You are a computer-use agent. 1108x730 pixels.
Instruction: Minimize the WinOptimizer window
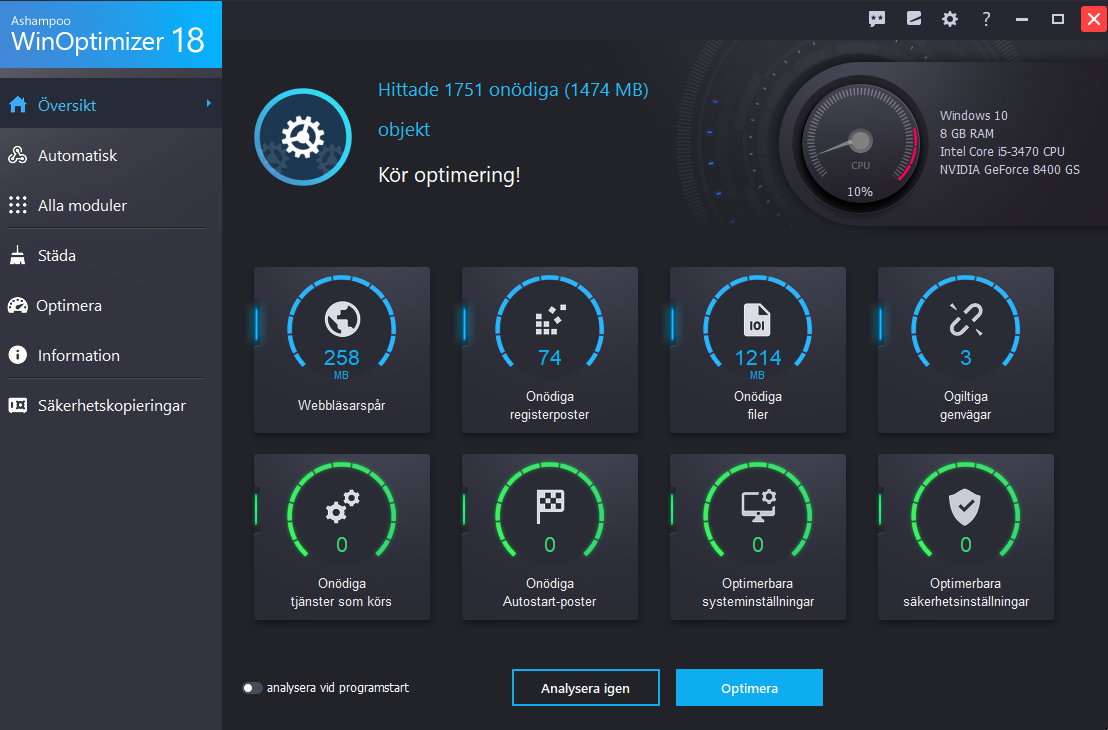click(x=1022, y=20)
